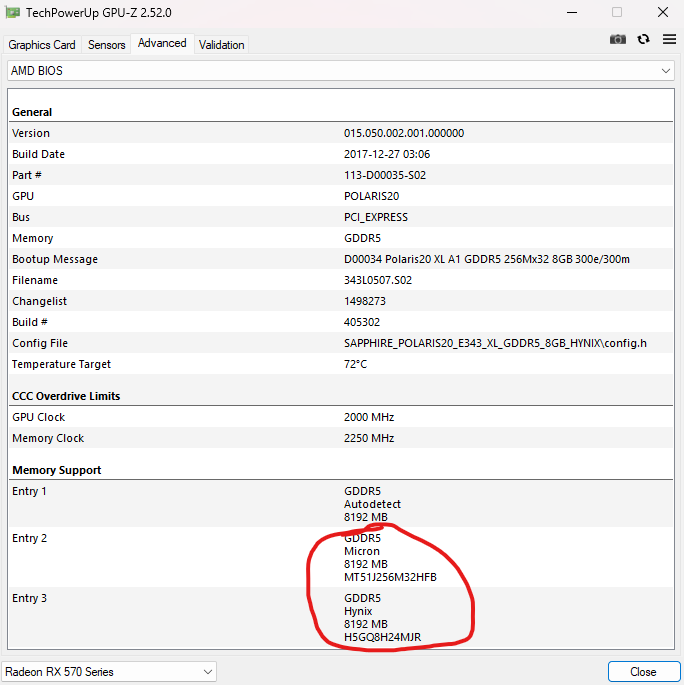Select Build Date value 2017-12-27 03:06
The height and width of the screenshot is (685, 684).
point(387,154)
